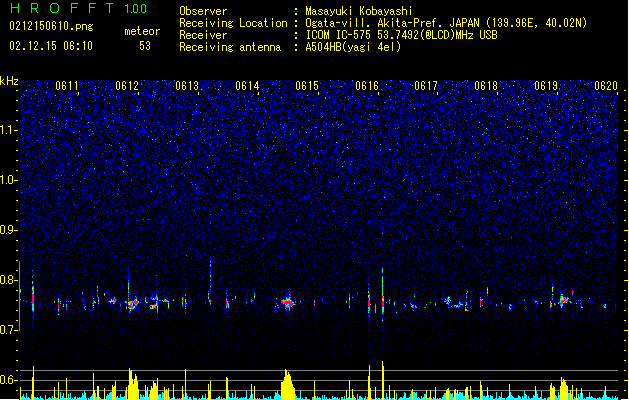629x400 pixels.
Task: Click the 0.9 kHz axis label
Action: [8, 230]
